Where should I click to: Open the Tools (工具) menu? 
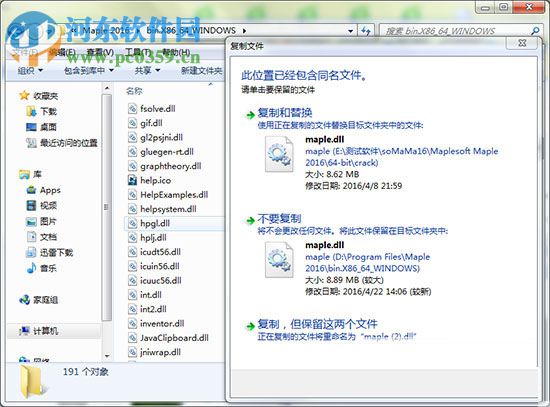click(x=139, y=53)
